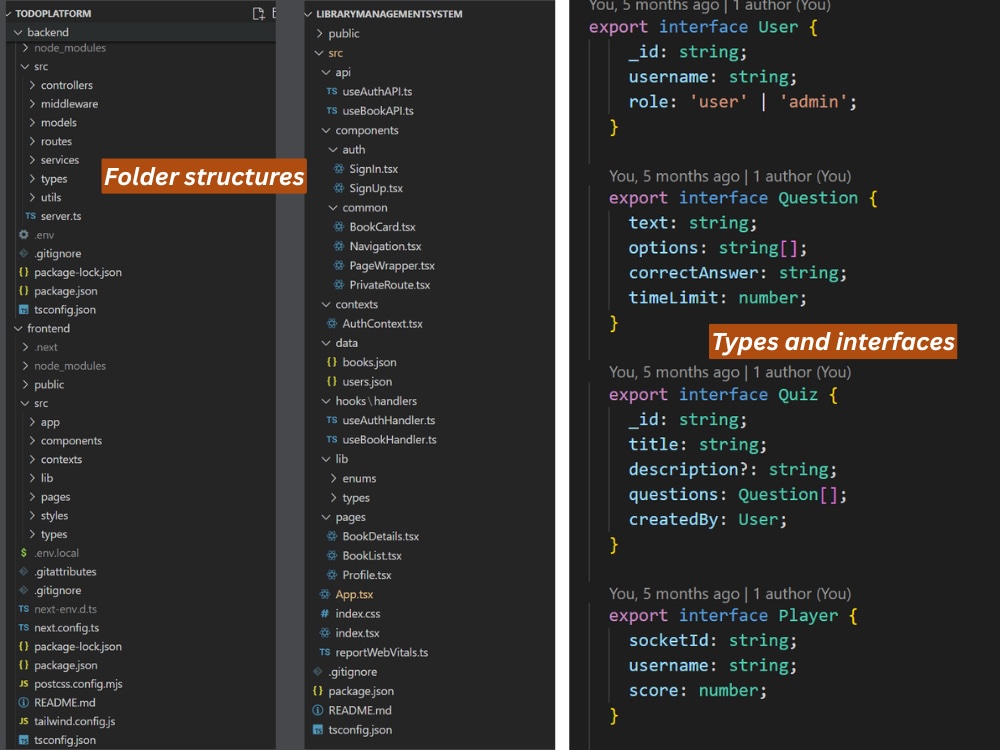
Task: Collapse the backend folder chevron
Action: click(18, 32)
